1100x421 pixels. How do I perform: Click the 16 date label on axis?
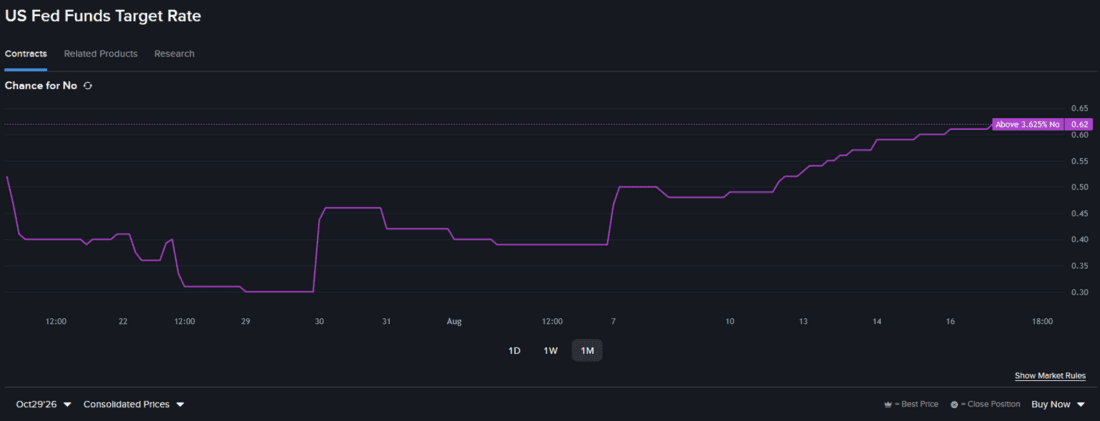[951, 321]
